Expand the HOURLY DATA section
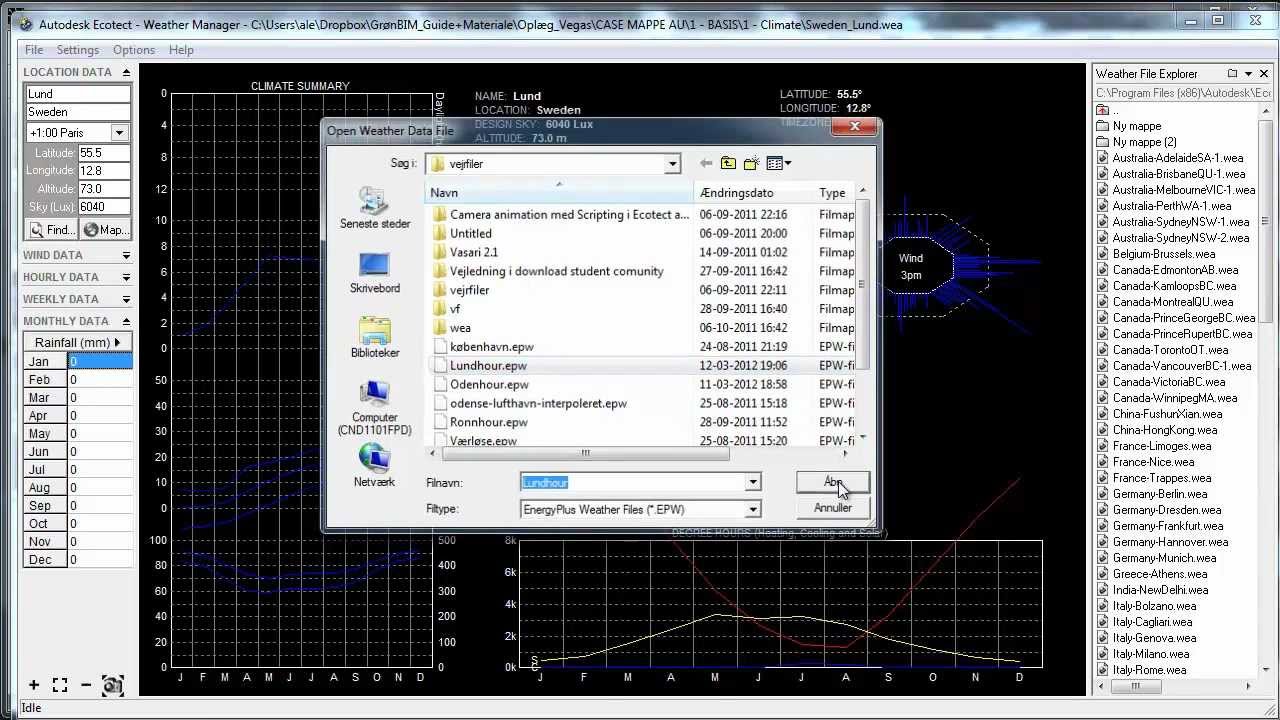 (x=78, y=277)
